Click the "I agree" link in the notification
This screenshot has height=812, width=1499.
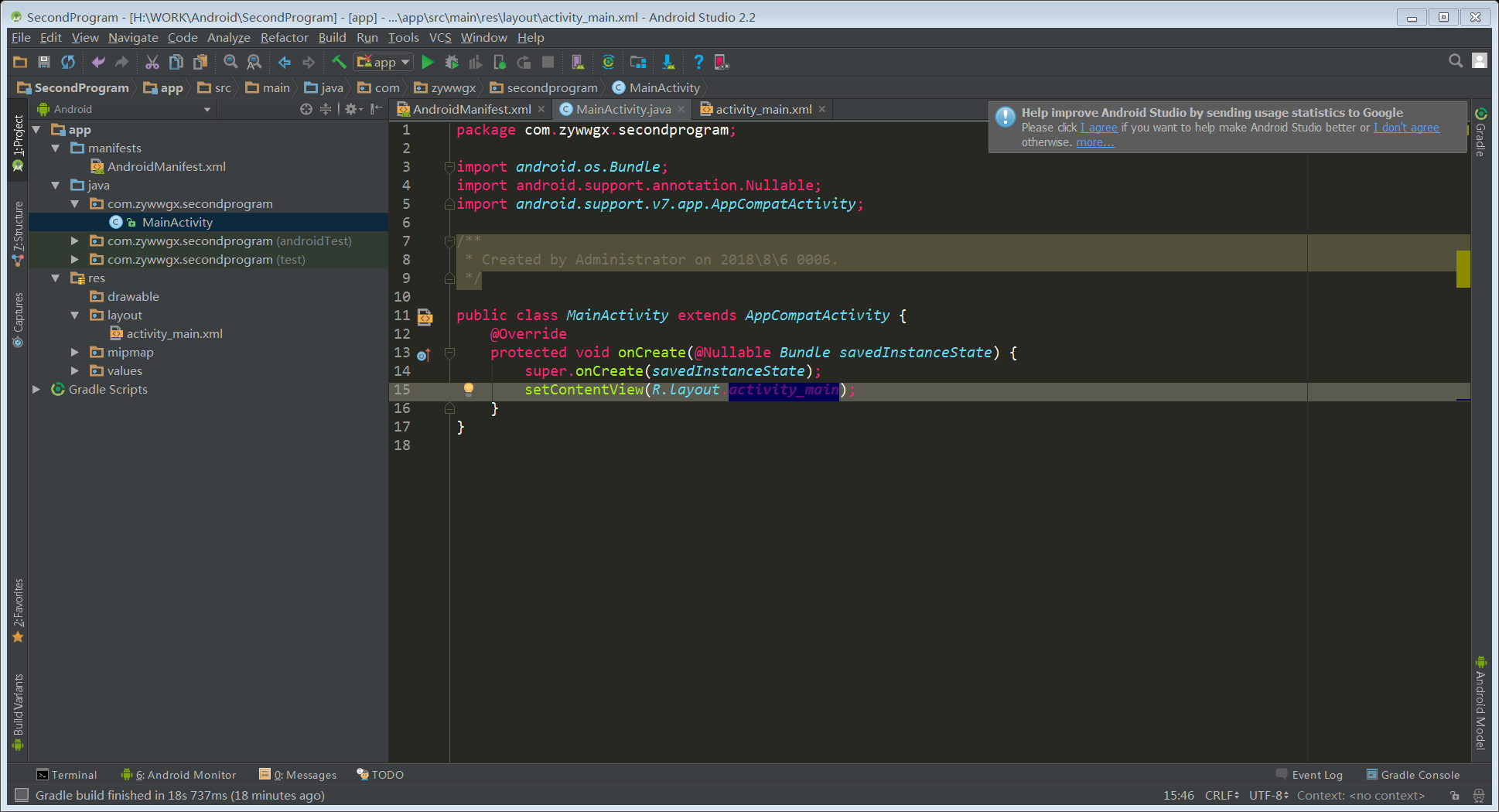click(1098, 128)
